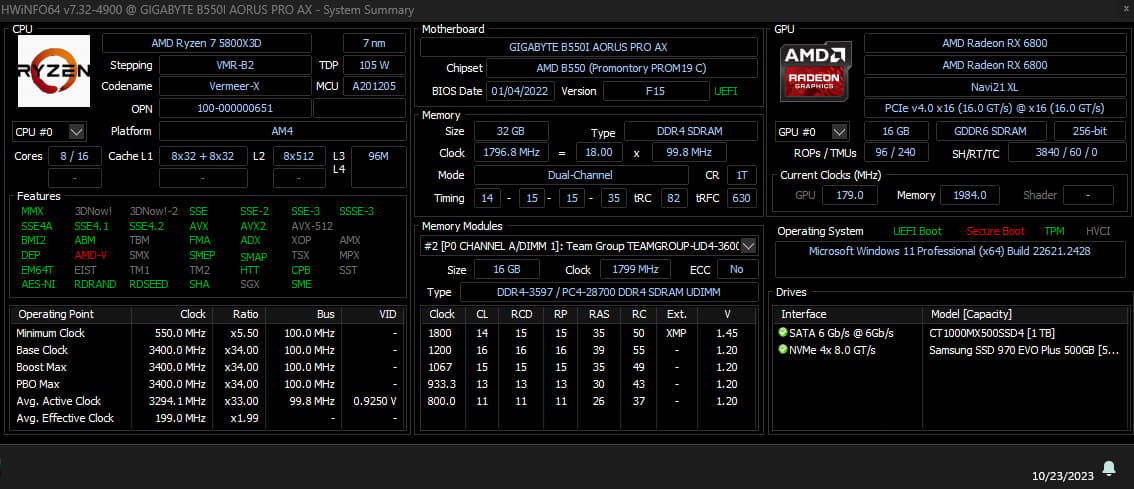This screenshot has height=489, width=1134.
Task: Click the green SATA drive status icon
Action: tap(783, 333)
